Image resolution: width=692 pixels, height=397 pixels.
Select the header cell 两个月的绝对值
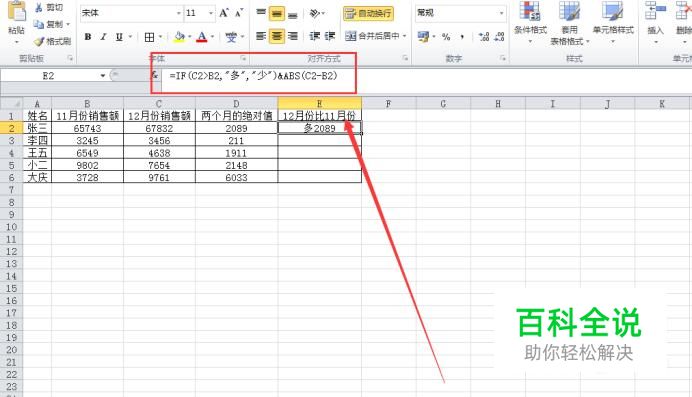click(x=237, y=116)
